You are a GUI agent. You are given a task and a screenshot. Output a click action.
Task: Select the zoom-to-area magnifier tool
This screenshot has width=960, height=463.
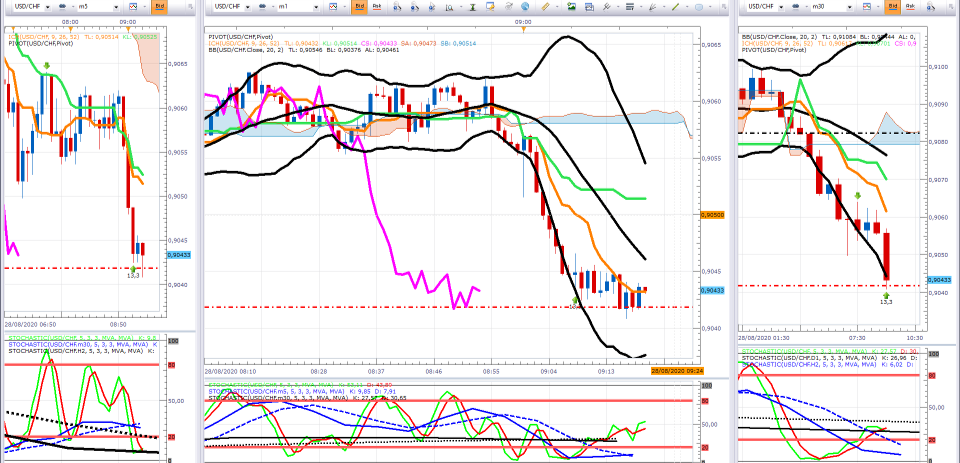point(449,6)
